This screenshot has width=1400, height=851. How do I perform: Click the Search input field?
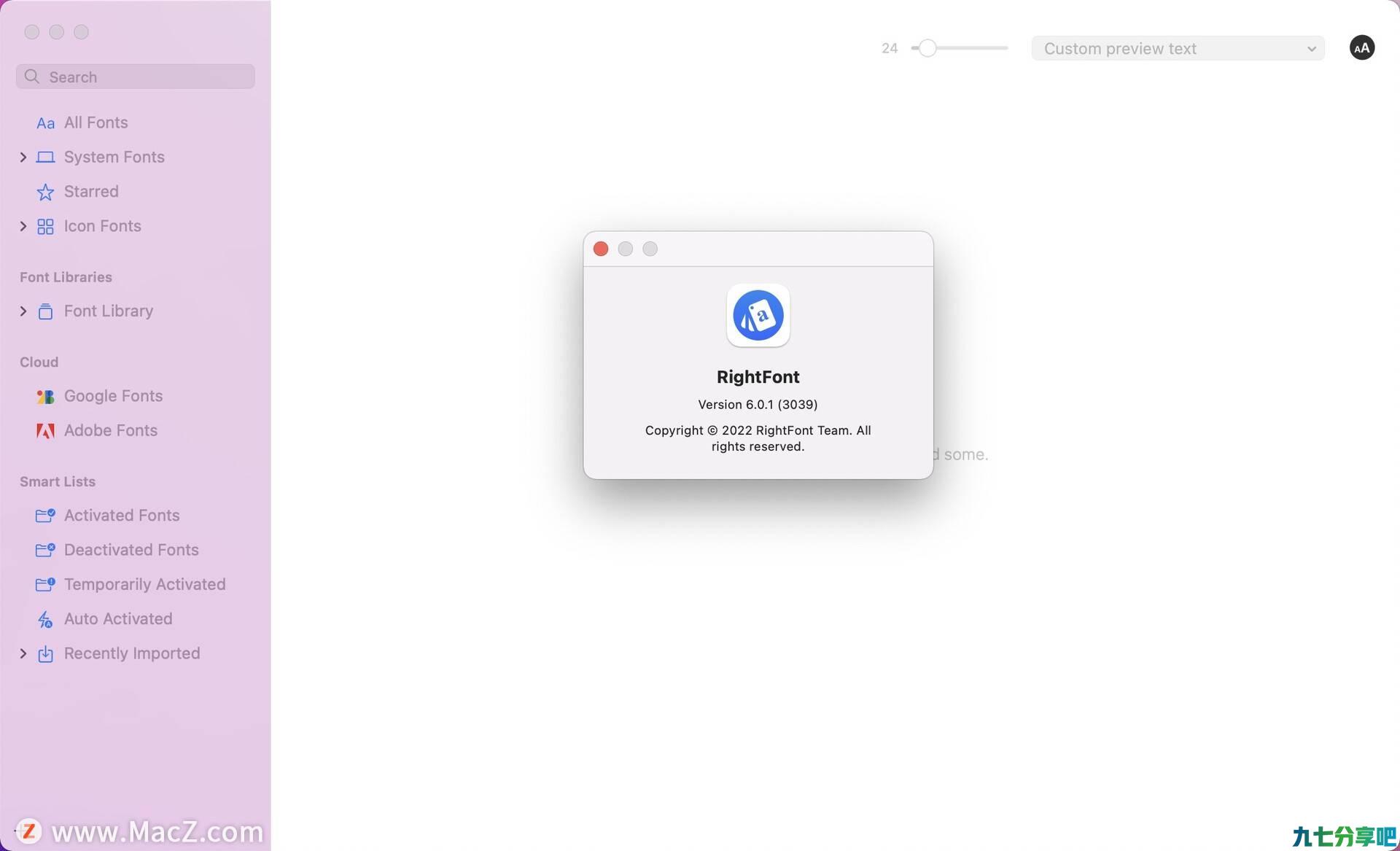(x=136, y=77)
